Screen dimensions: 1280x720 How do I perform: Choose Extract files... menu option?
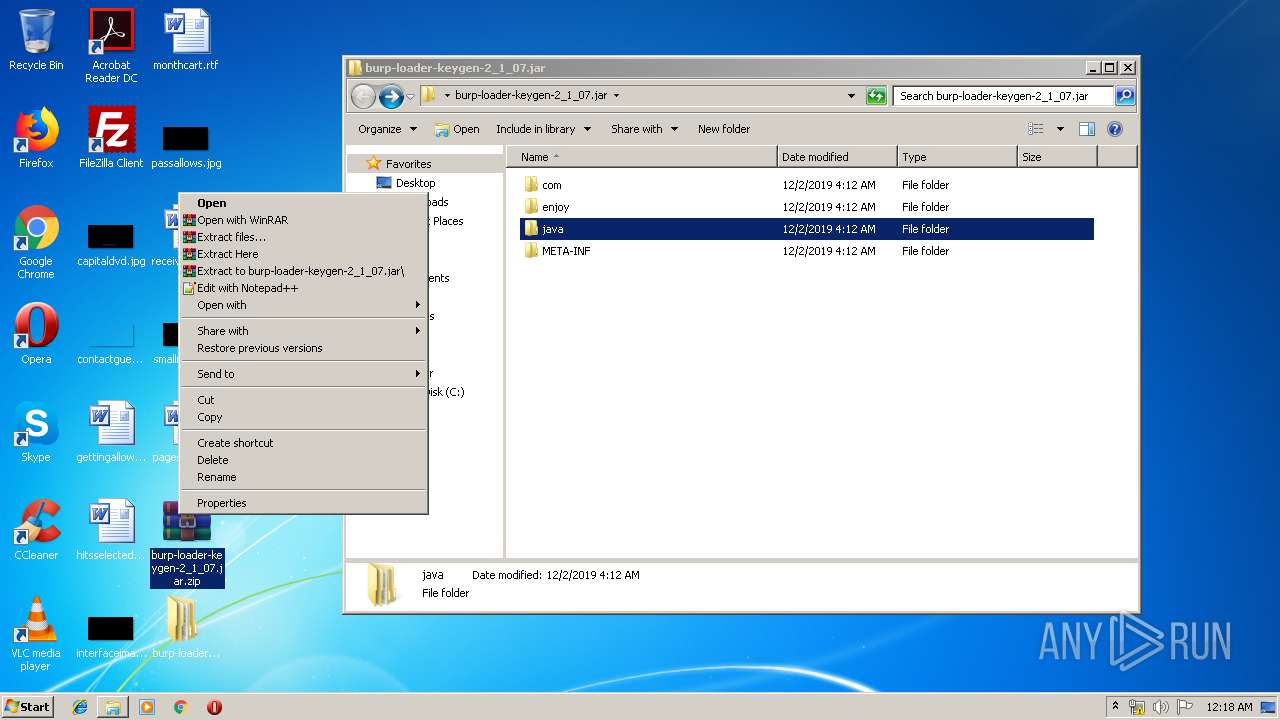[x=303, y=237]
